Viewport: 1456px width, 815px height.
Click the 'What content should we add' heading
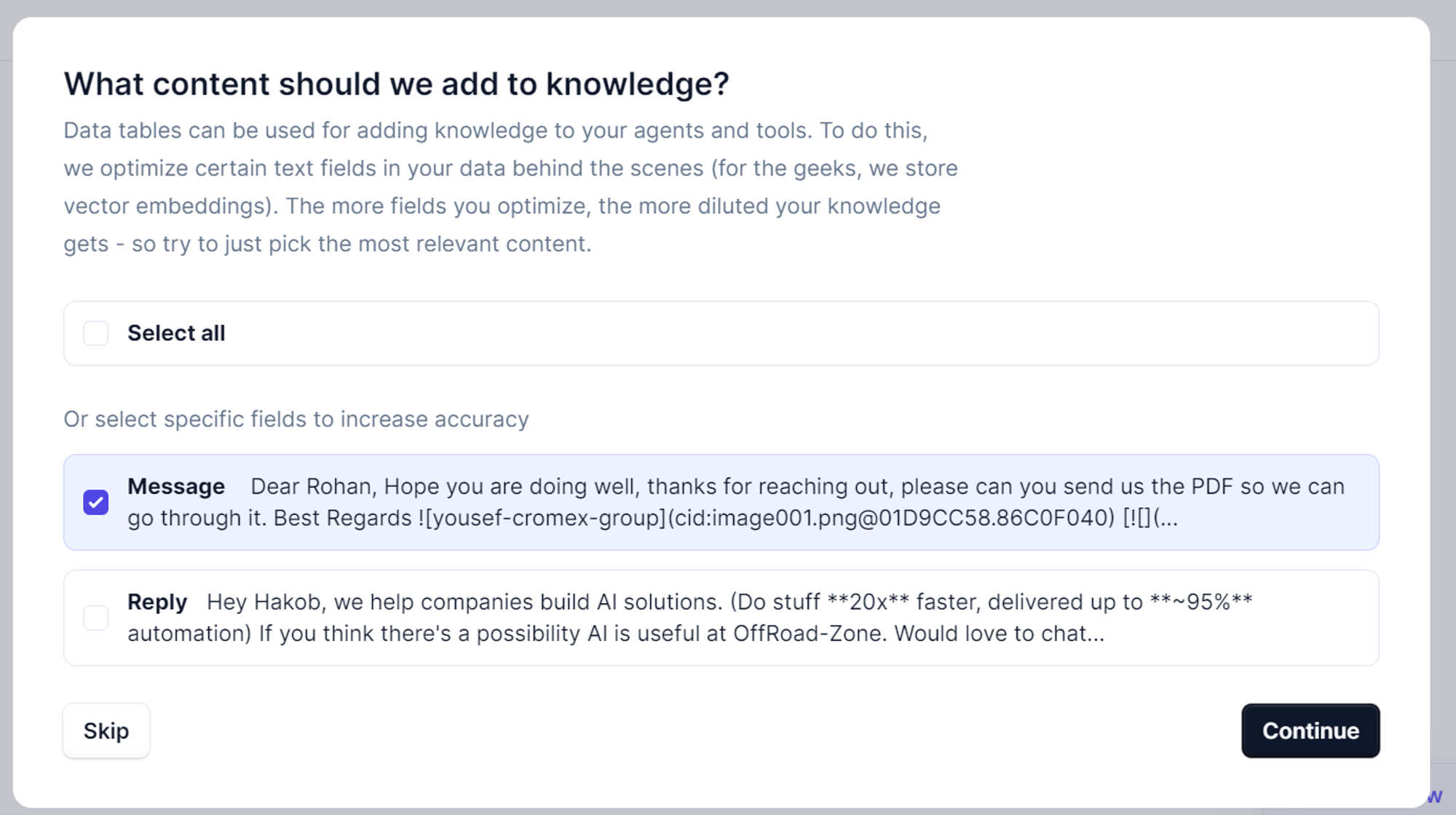(x=396, y=84)
